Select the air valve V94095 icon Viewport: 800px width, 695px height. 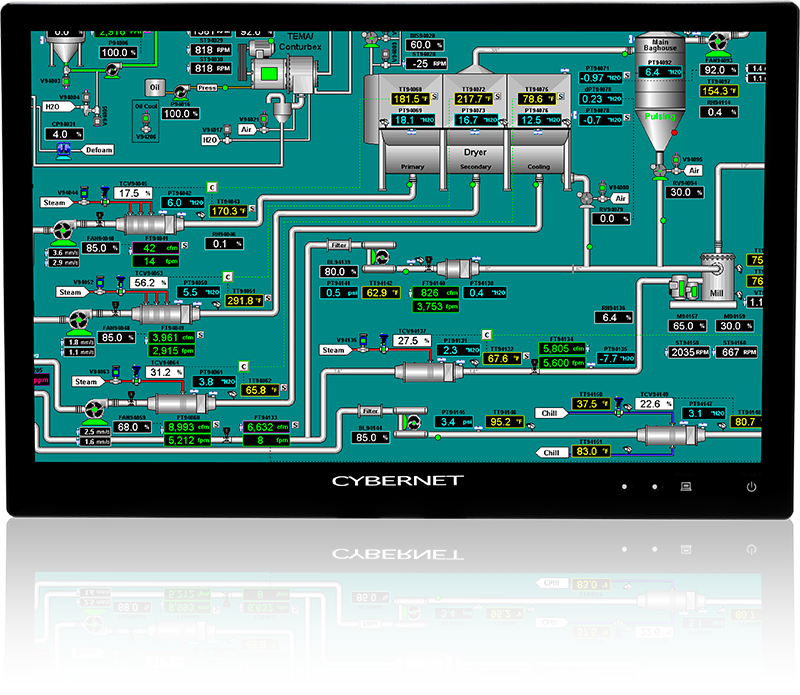tap(677, 160)
